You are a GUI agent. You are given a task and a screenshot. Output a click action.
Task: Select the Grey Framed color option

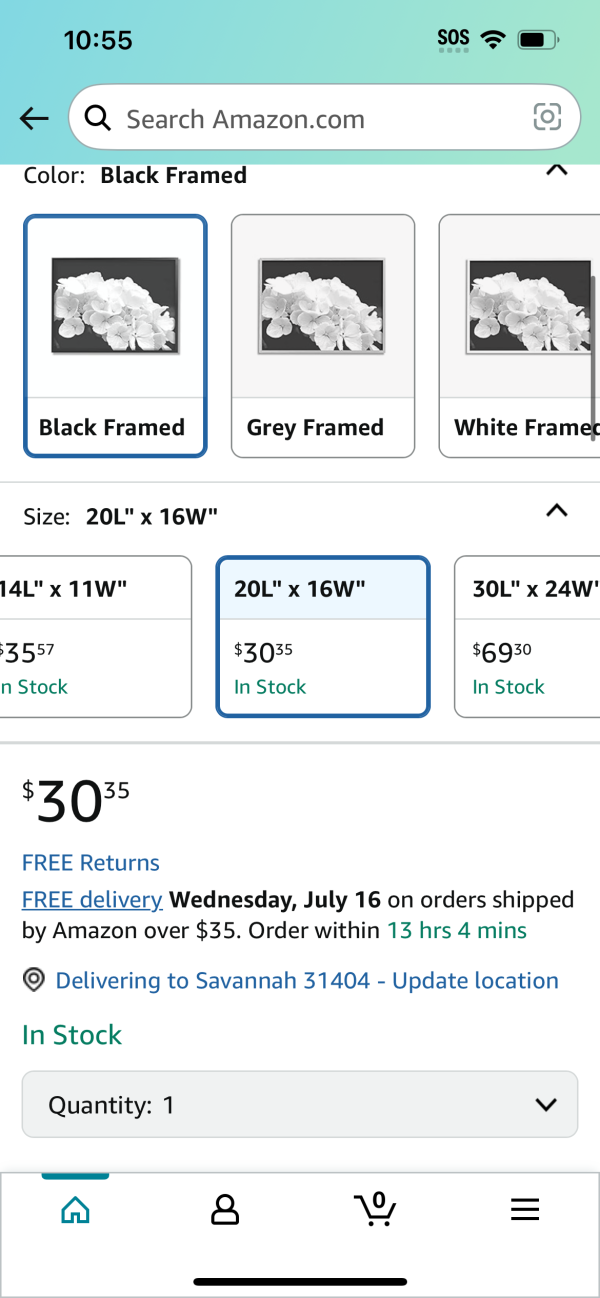click(x=323, y=336)
